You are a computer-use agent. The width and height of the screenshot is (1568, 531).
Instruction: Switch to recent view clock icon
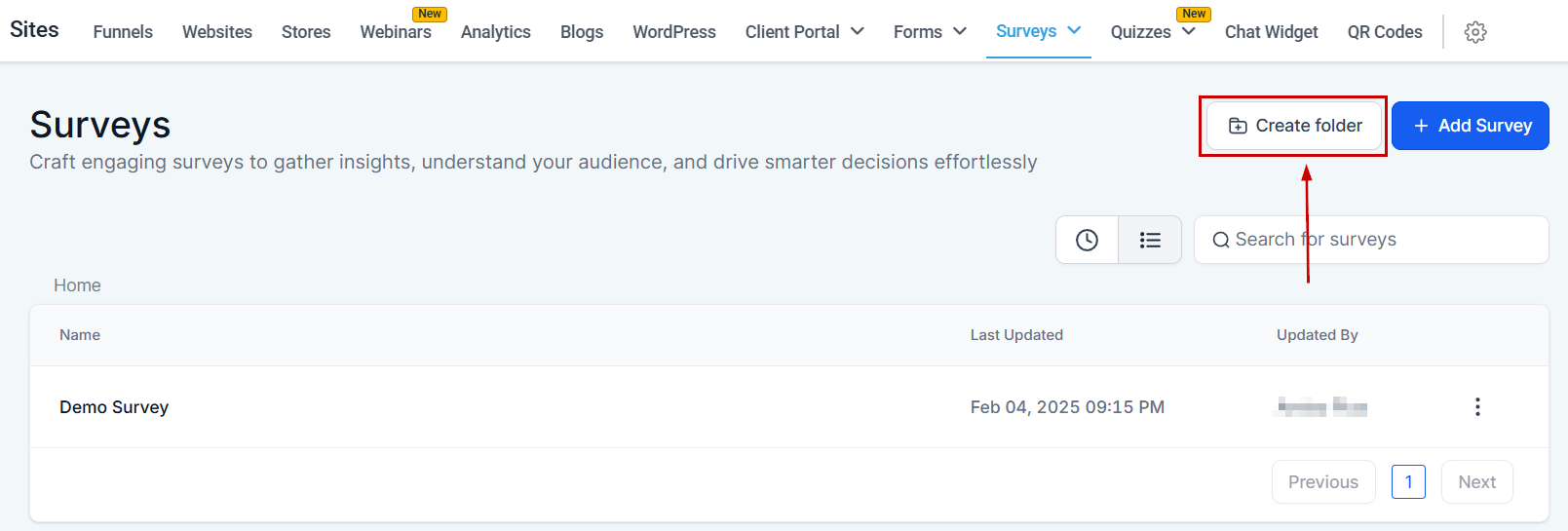point(1087,240)
